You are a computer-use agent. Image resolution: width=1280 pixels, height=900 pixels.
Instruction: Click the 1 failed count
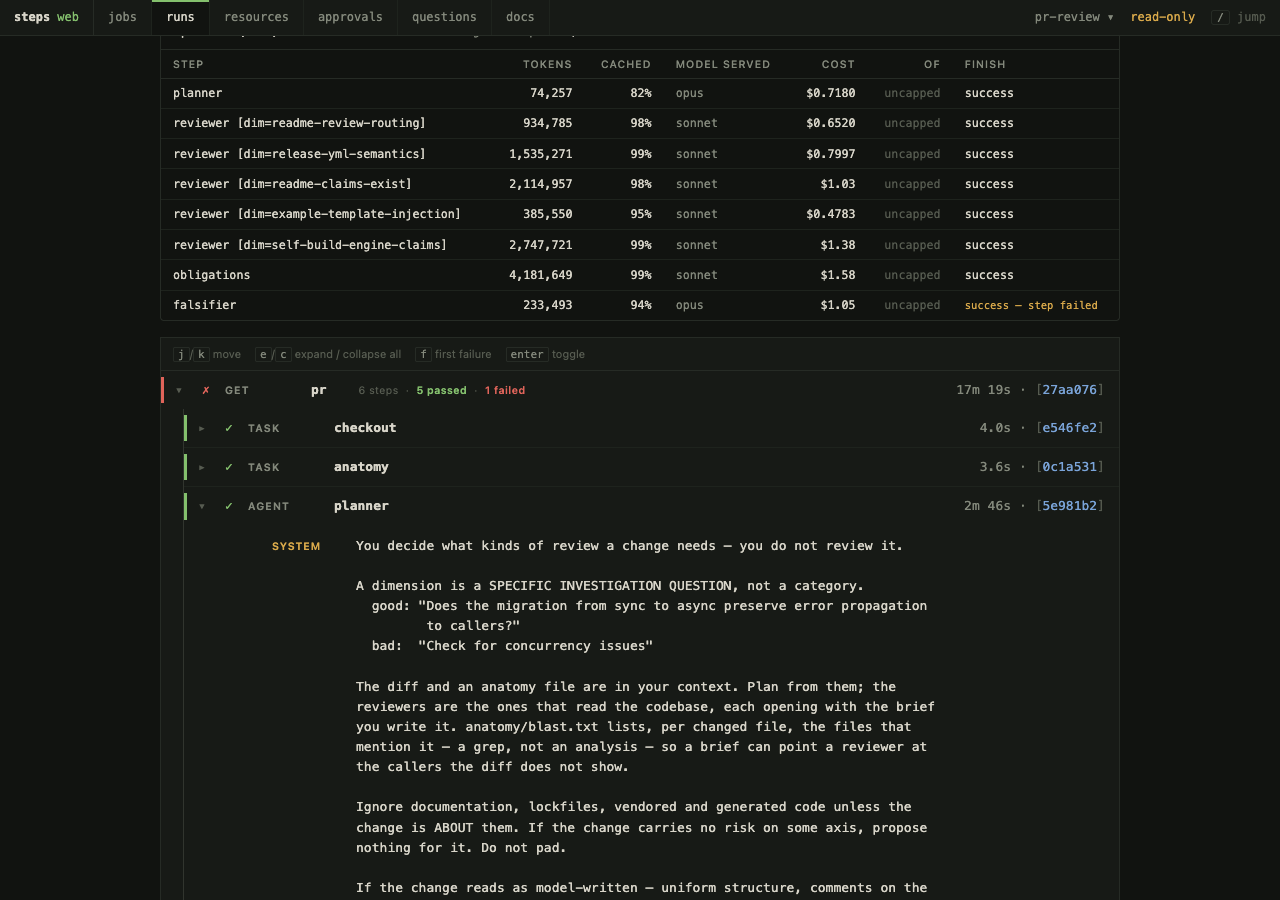[505, 391]
